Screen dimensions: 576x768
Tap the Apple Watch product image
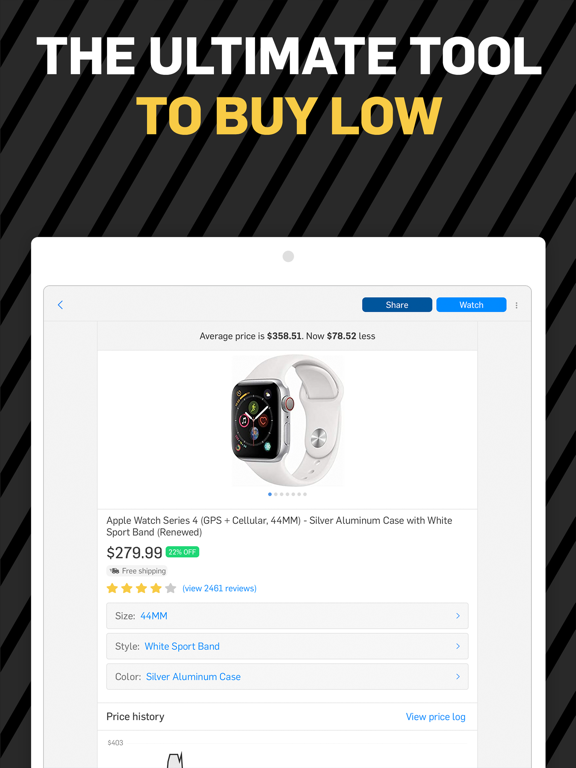(288, 420)
